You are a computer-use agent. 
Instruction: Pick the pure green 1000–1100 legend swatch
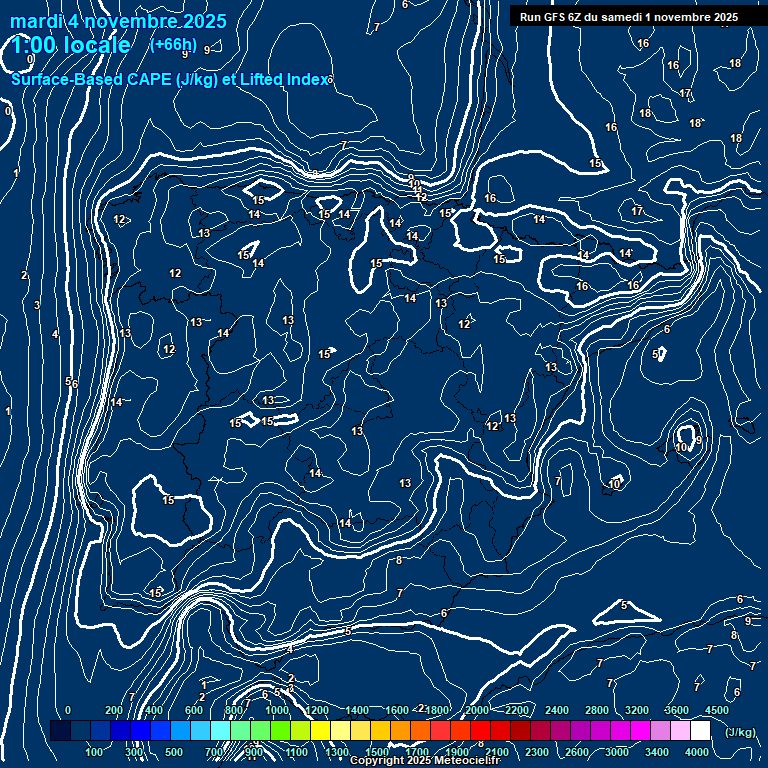[x=280, y=730]
